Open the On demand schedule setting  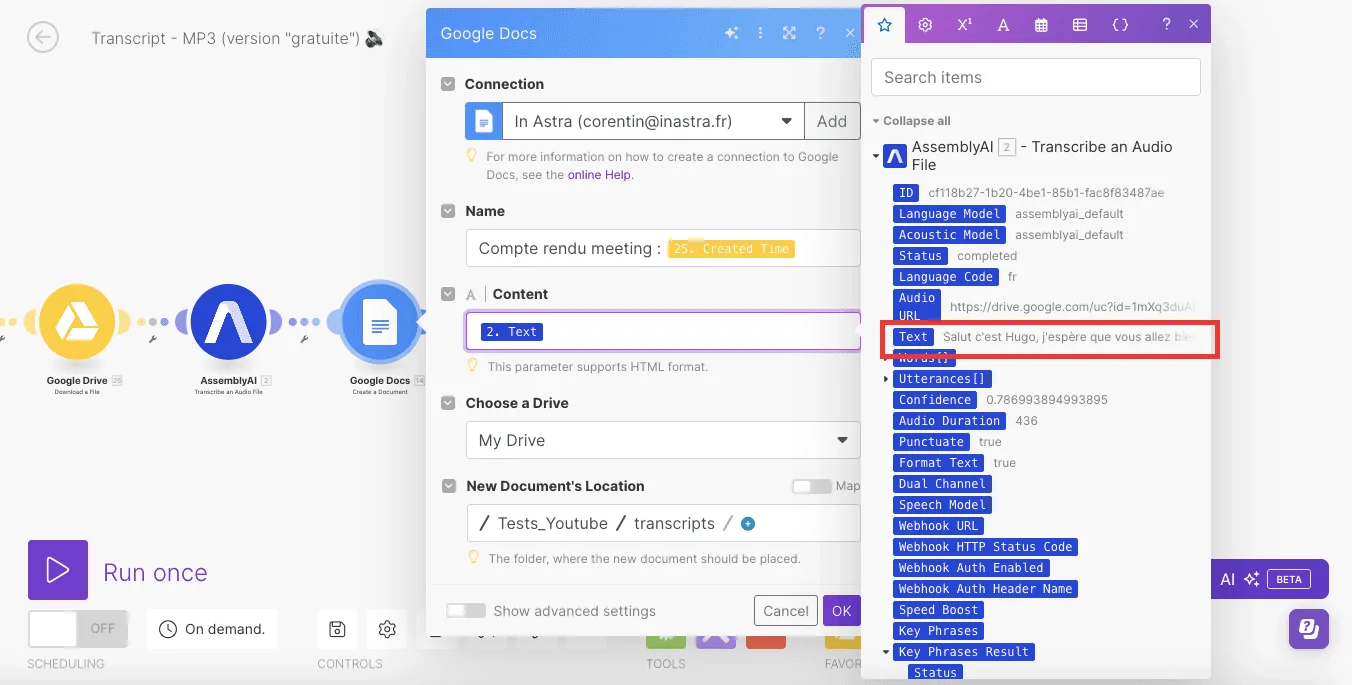point(212,629)
